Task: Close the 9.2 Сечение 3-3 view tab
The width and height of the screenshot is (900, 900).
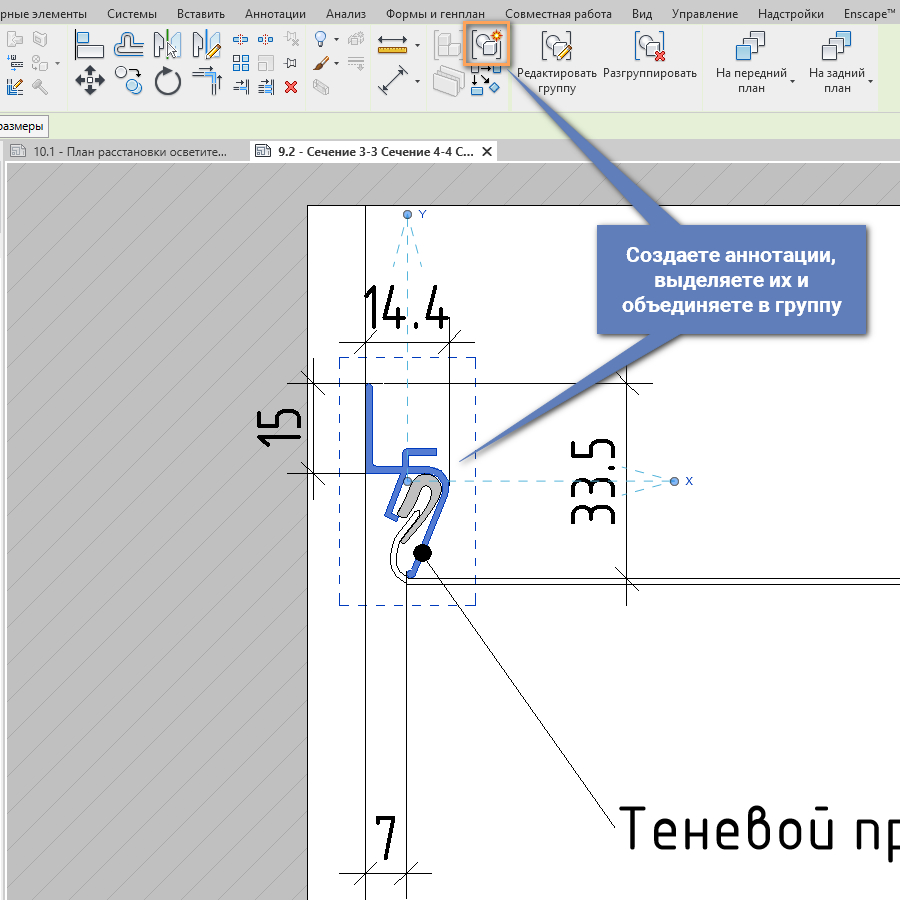Action: [x=487, y=152]
